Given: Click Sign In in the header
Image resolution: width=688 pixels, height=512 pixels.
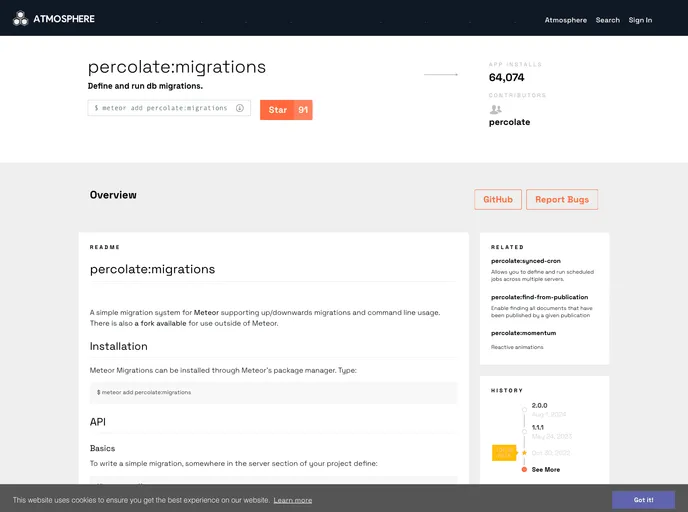Looking at the screenshot, I should coord(640,20).
